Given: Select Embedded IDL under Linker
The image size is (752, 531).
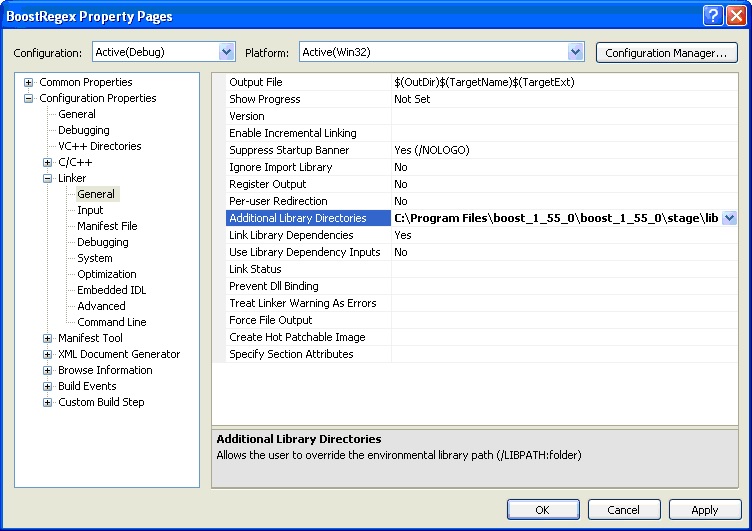Looking at the screenshot, I should pyautogui.click(x=111, y=290).
